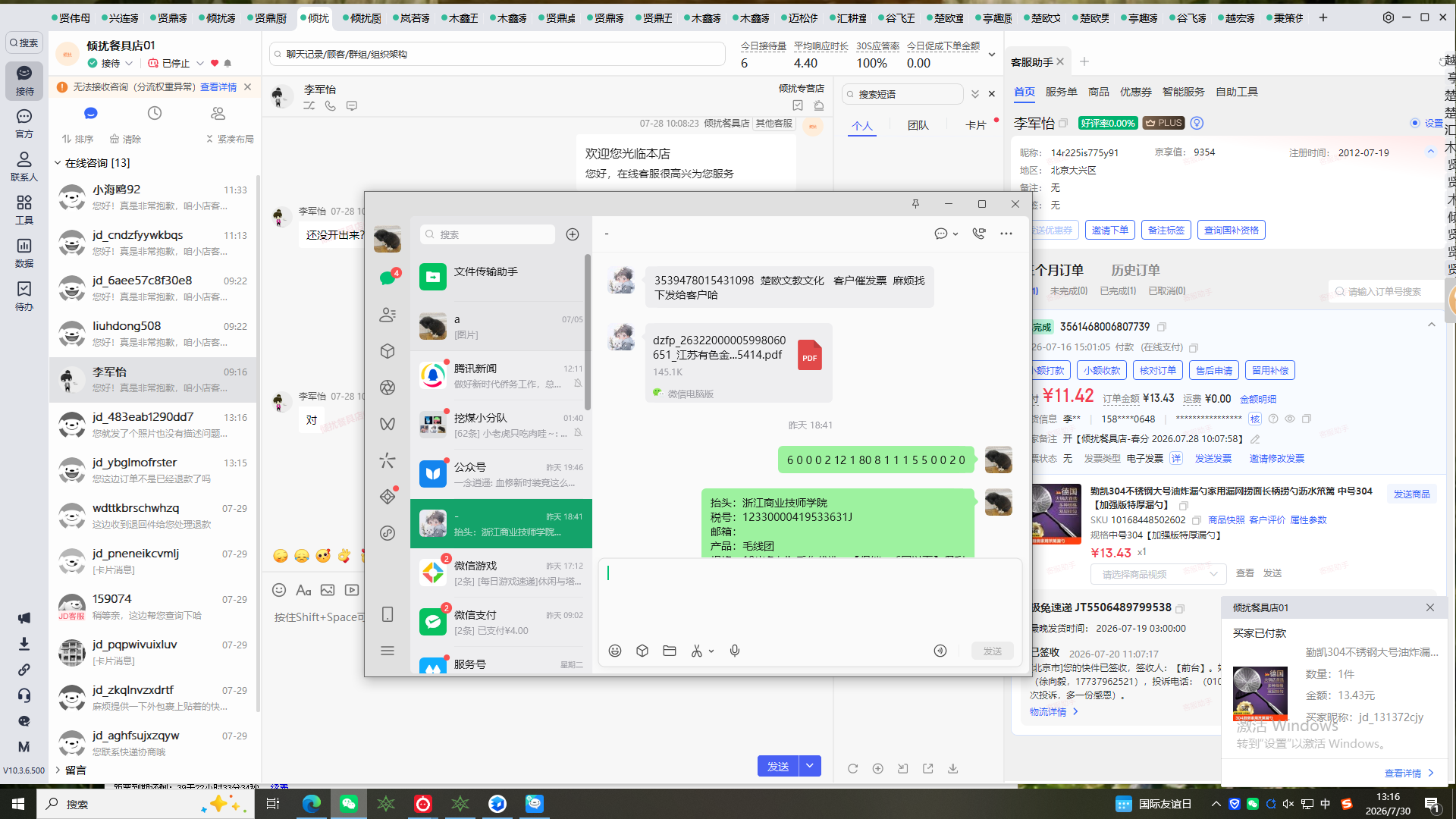
Task: Open the WeChat hamburger menu at sidebar bottom
Action: tap(388, 651)
